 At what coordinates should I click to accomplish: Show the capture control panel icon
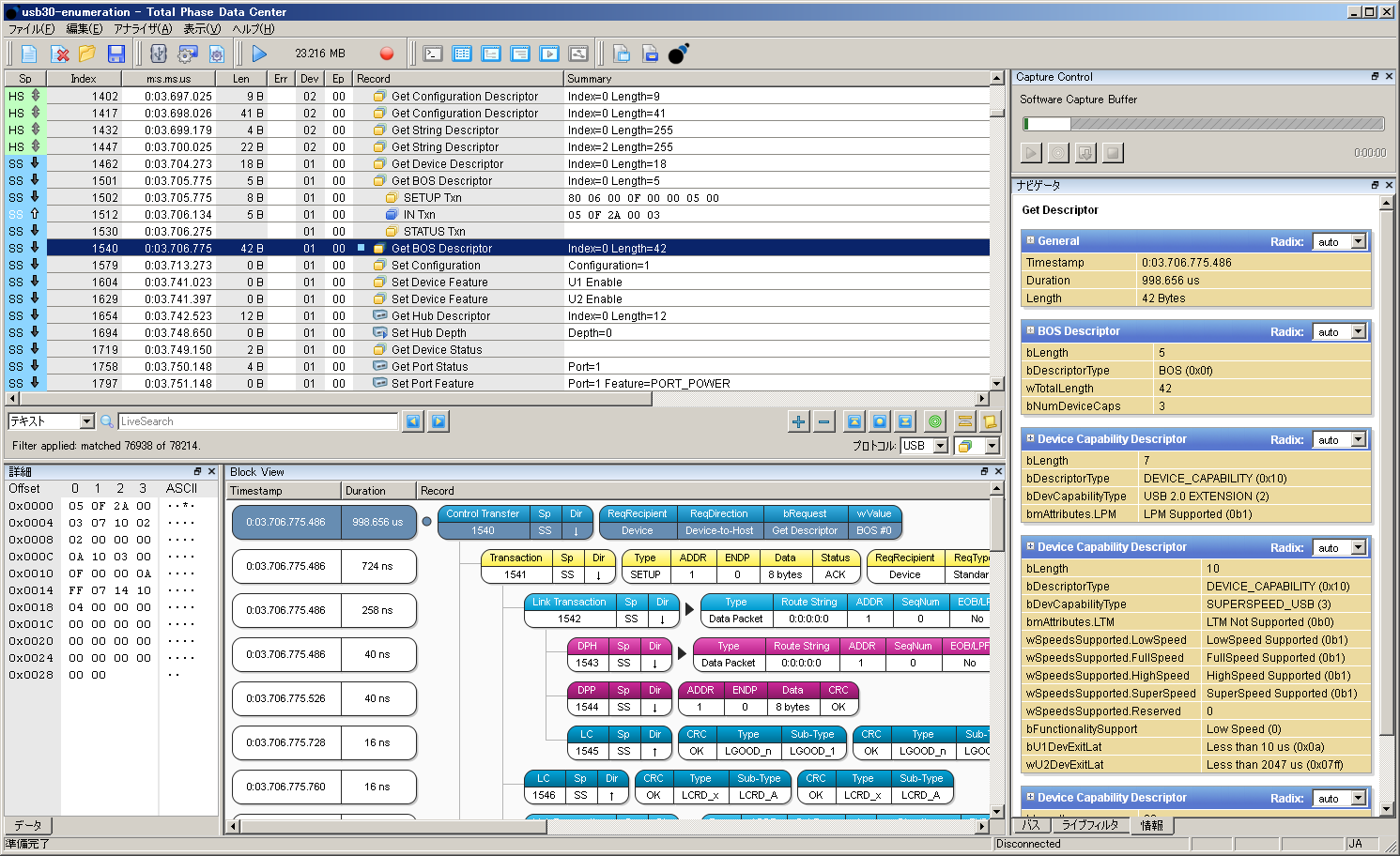[549, 53]
